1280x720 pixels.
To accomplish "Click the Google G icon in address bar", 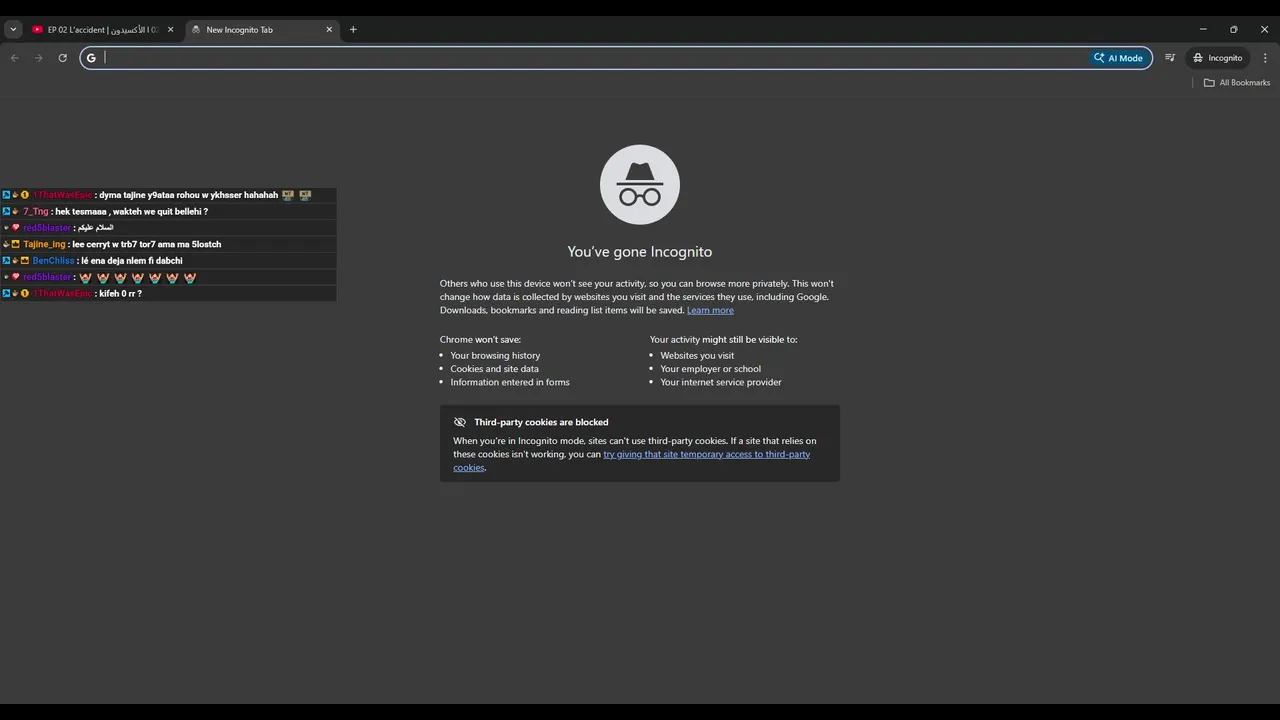I will [91, 58].
